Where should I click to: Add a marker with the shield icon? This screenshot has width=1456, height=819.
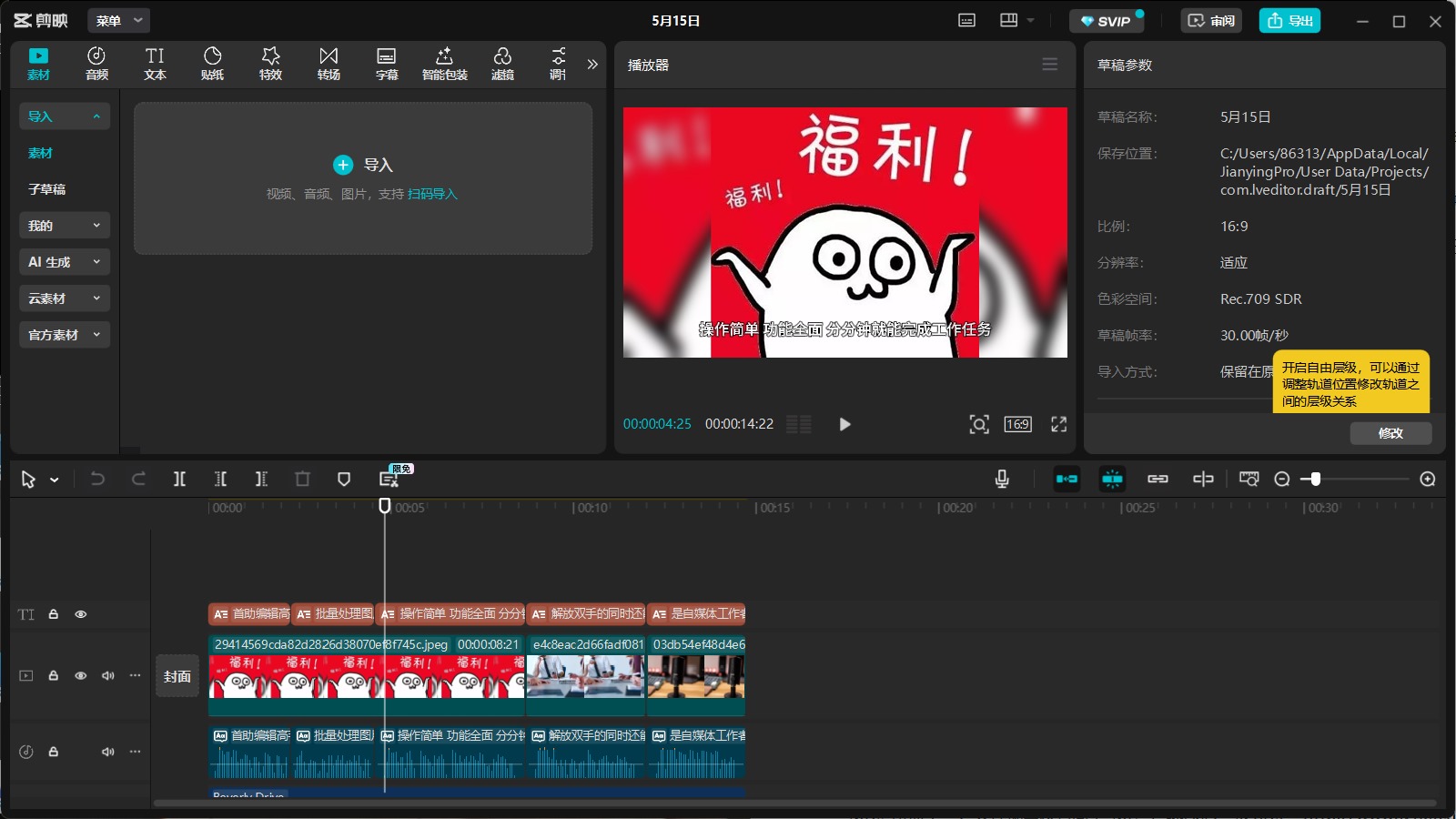[x=344, y=479]
